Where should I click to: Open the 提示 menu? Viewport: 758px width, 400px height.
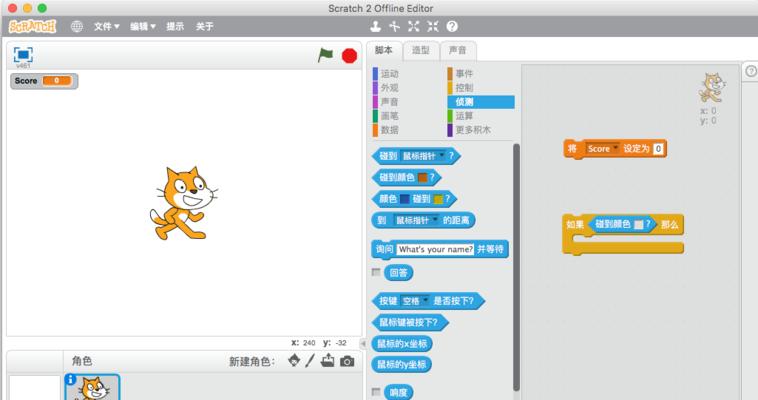pos(175,27)
